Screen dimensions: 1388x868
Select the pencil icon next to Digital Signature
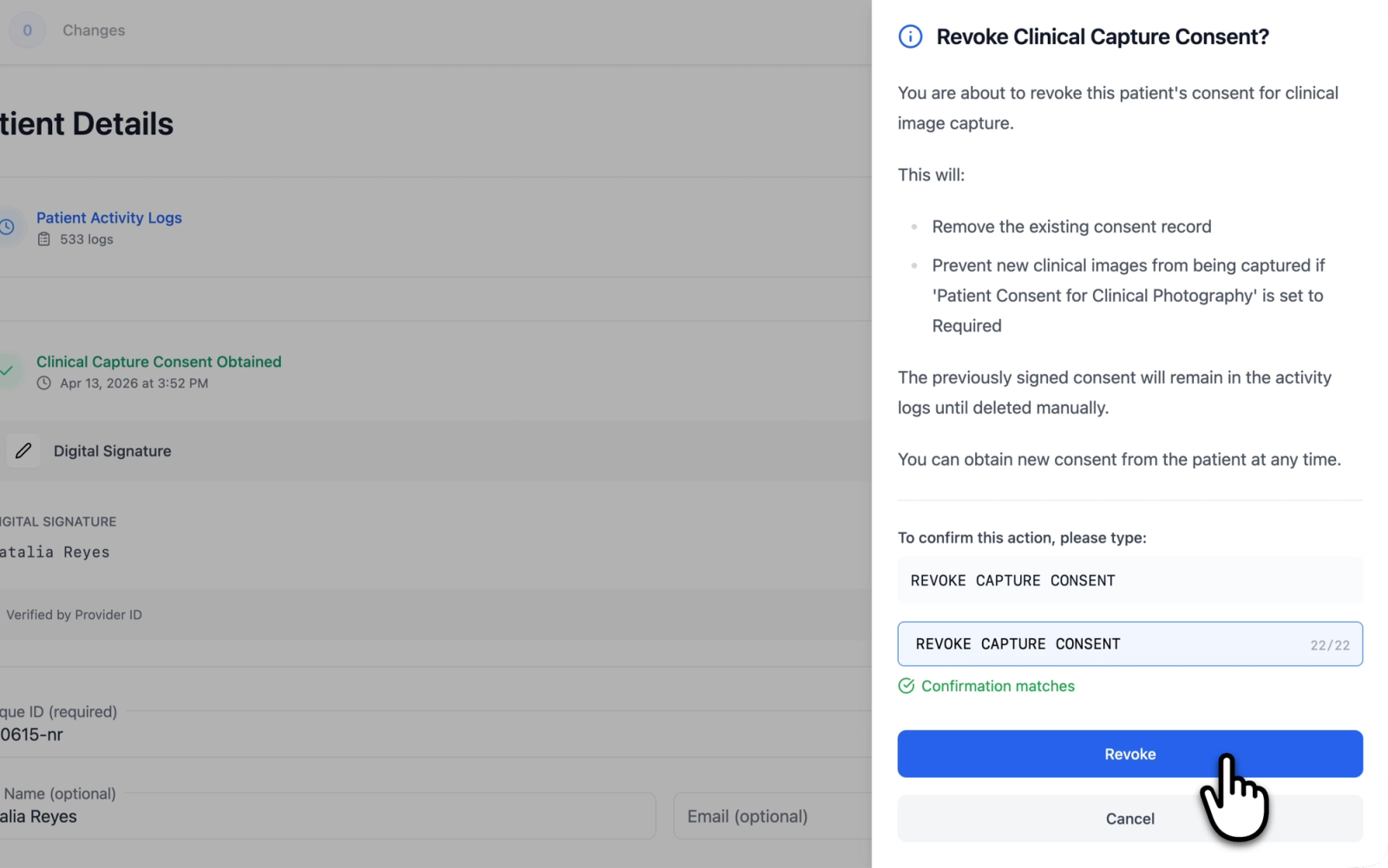[x=23, y=450]
